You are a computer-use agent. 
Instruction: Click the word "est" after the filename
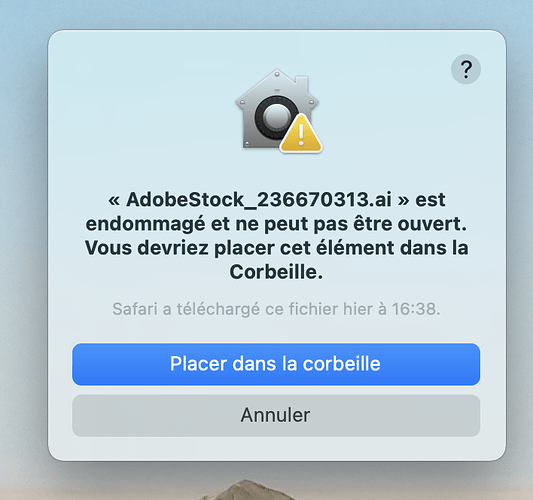[430, 200]
